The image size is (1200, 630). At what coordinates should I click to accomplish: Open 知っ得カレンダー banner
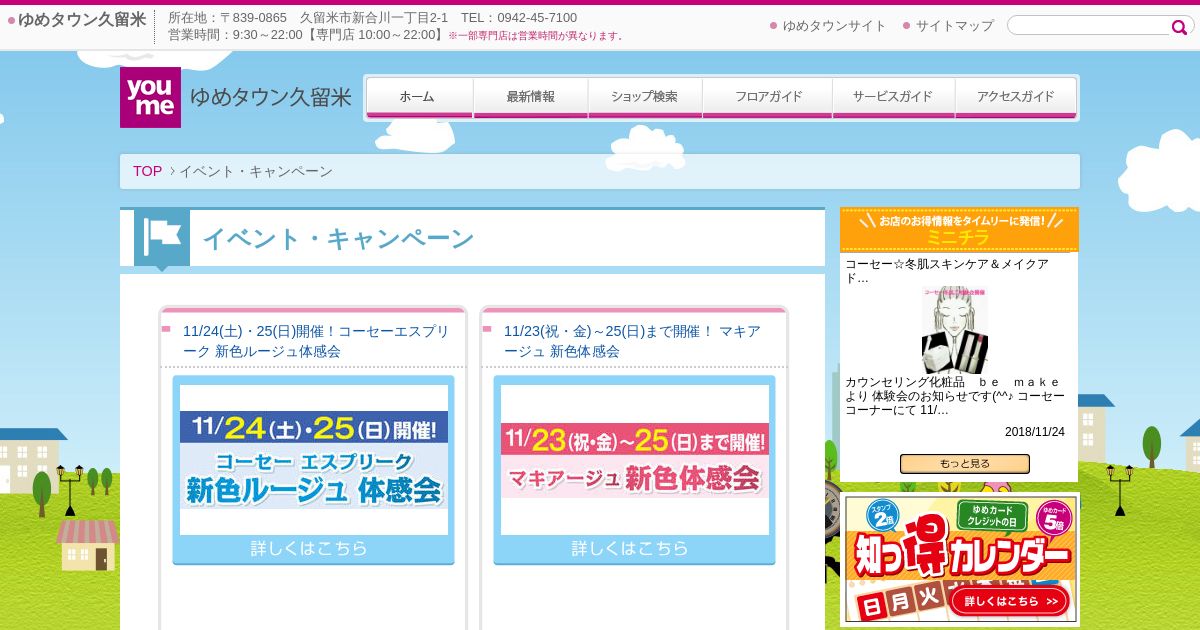(960, 558)
